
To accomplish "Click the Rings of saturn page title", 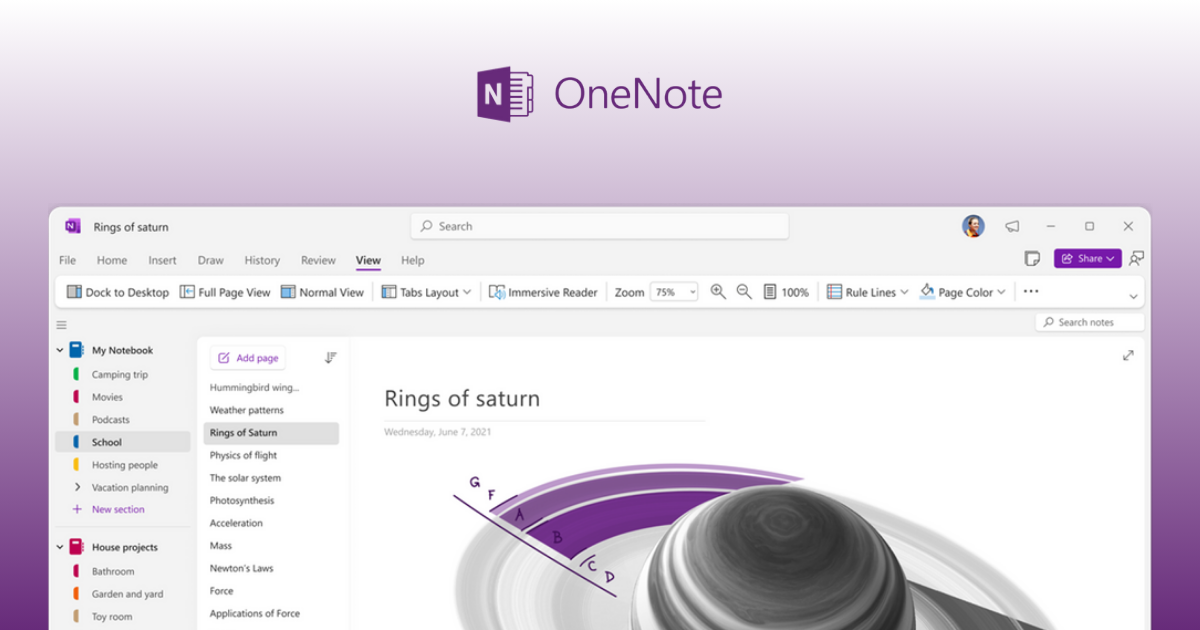I will pos(462,398).
